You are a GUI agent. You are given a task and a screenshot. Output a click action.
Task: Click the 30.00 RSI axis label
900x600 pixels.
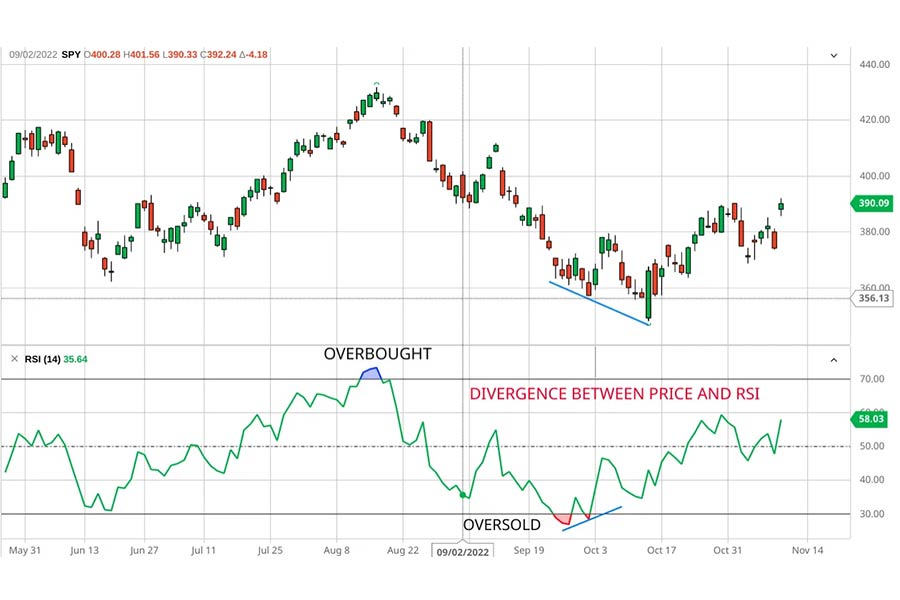click(872, 514)
